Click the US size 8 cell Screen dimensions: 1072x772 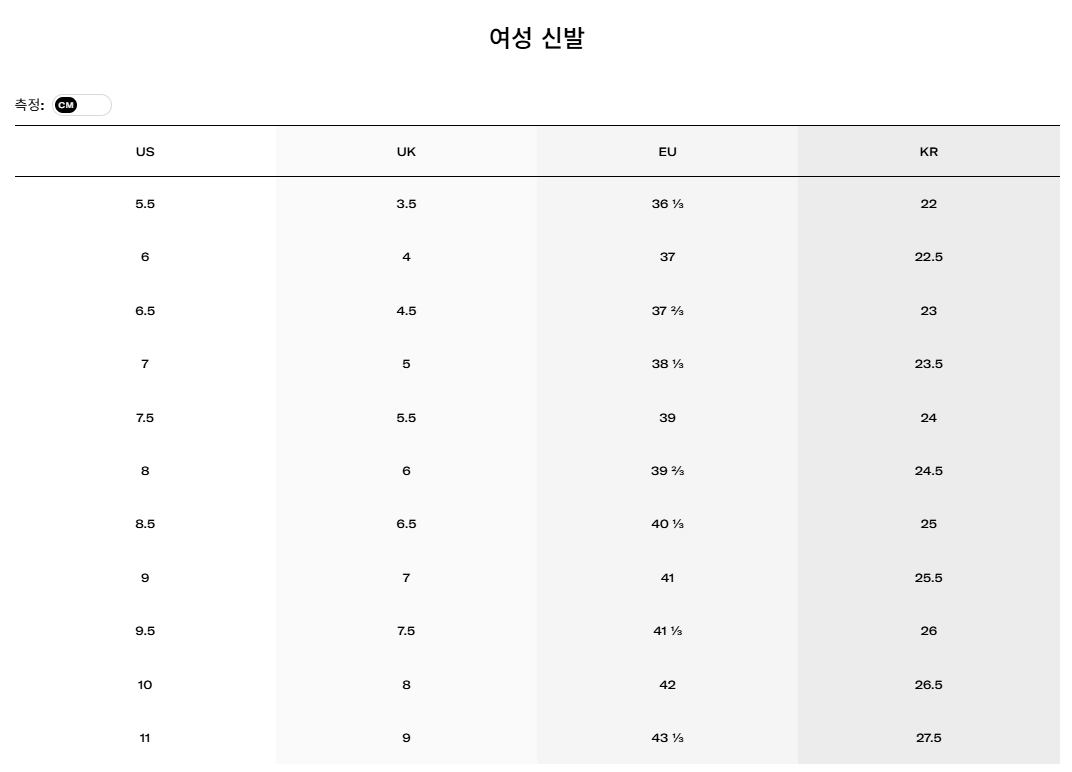(x=145, y=470)
